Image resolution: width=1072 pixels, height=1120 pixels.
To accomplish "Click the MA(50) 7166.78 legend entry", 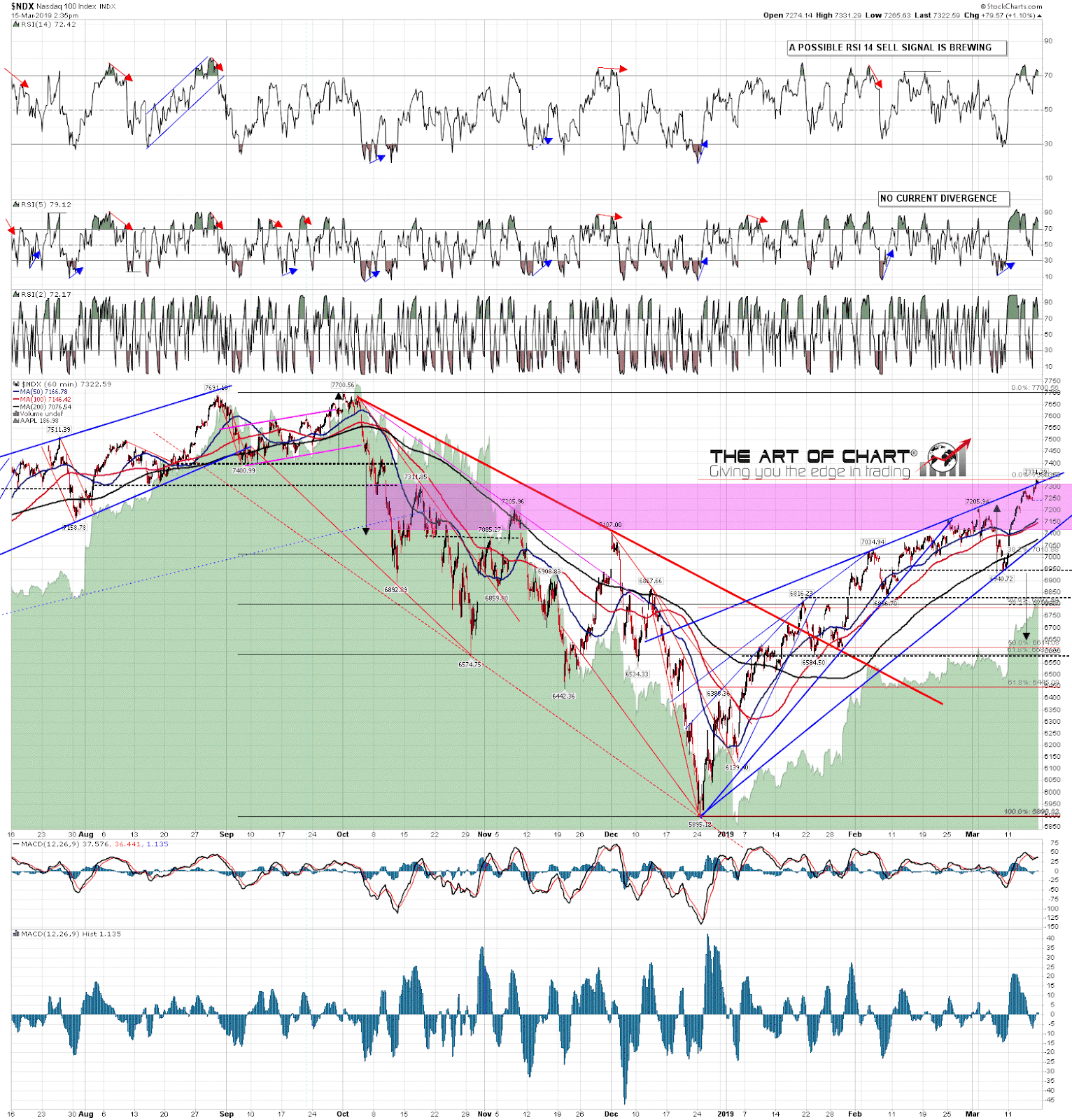I will pos(43,392).
